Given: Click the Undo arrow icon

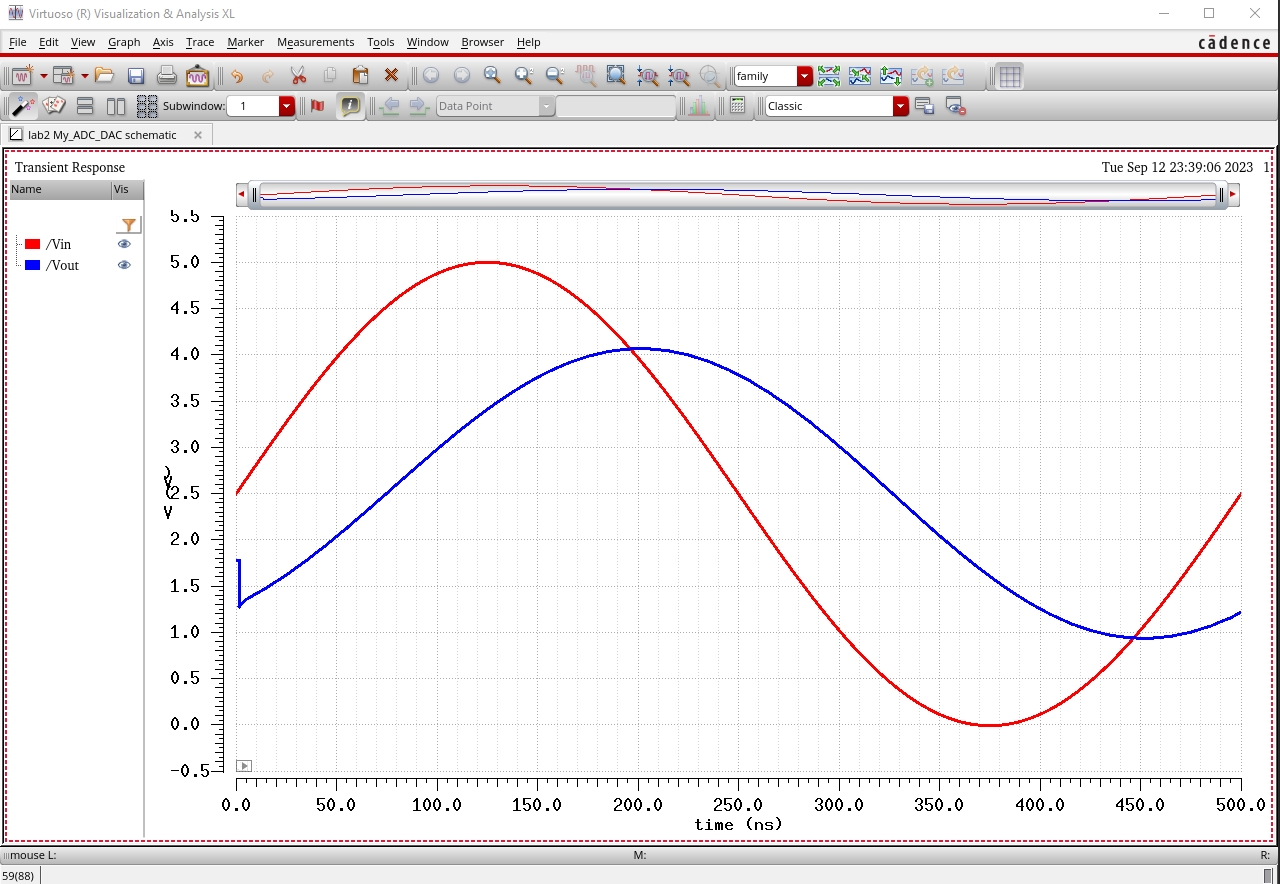Looking at the screenshot, I should tap(237, 76).
